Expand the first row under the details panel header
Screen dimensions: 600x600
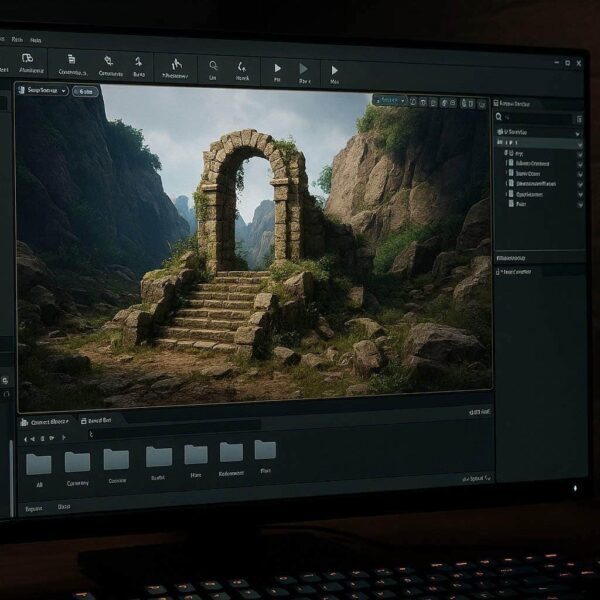(514, 272)
